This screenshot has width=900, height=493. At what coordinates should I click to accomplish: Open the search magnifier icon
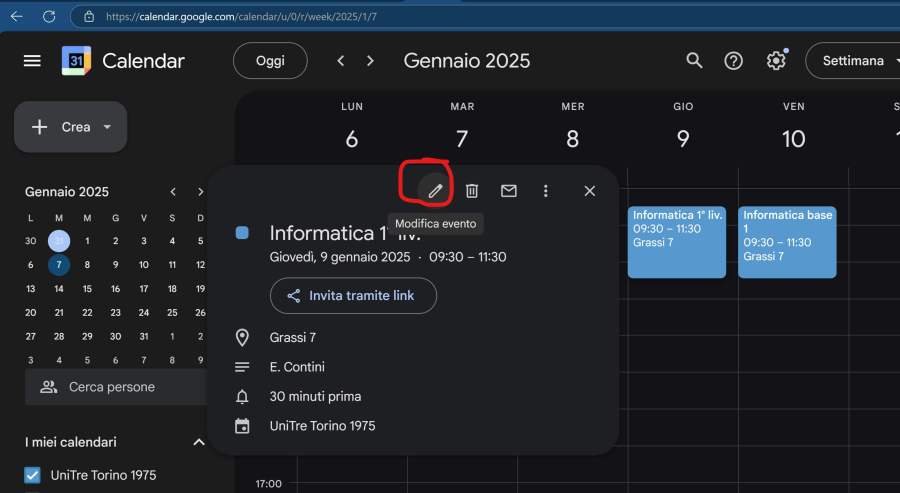point(694,61)
